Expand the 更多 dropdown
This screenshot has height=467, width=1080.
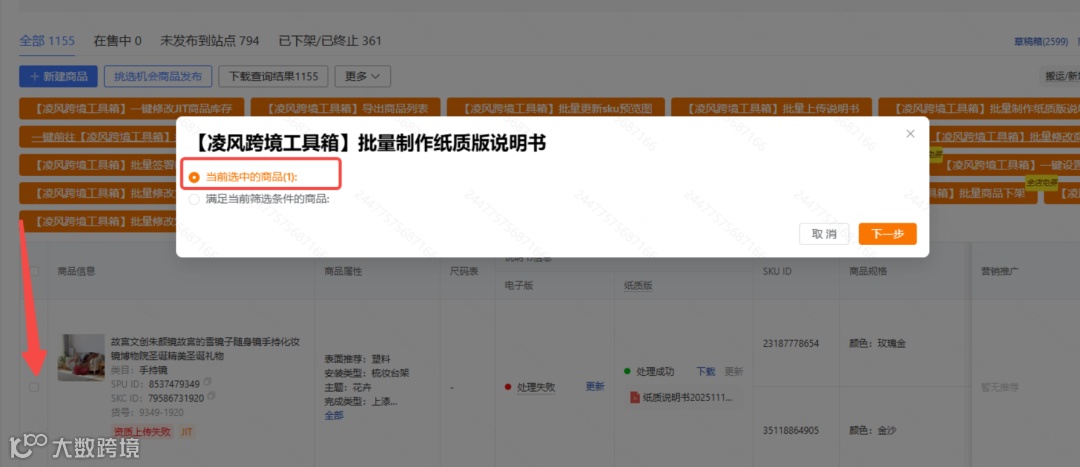pyautogui.click(x=362, y=76)
